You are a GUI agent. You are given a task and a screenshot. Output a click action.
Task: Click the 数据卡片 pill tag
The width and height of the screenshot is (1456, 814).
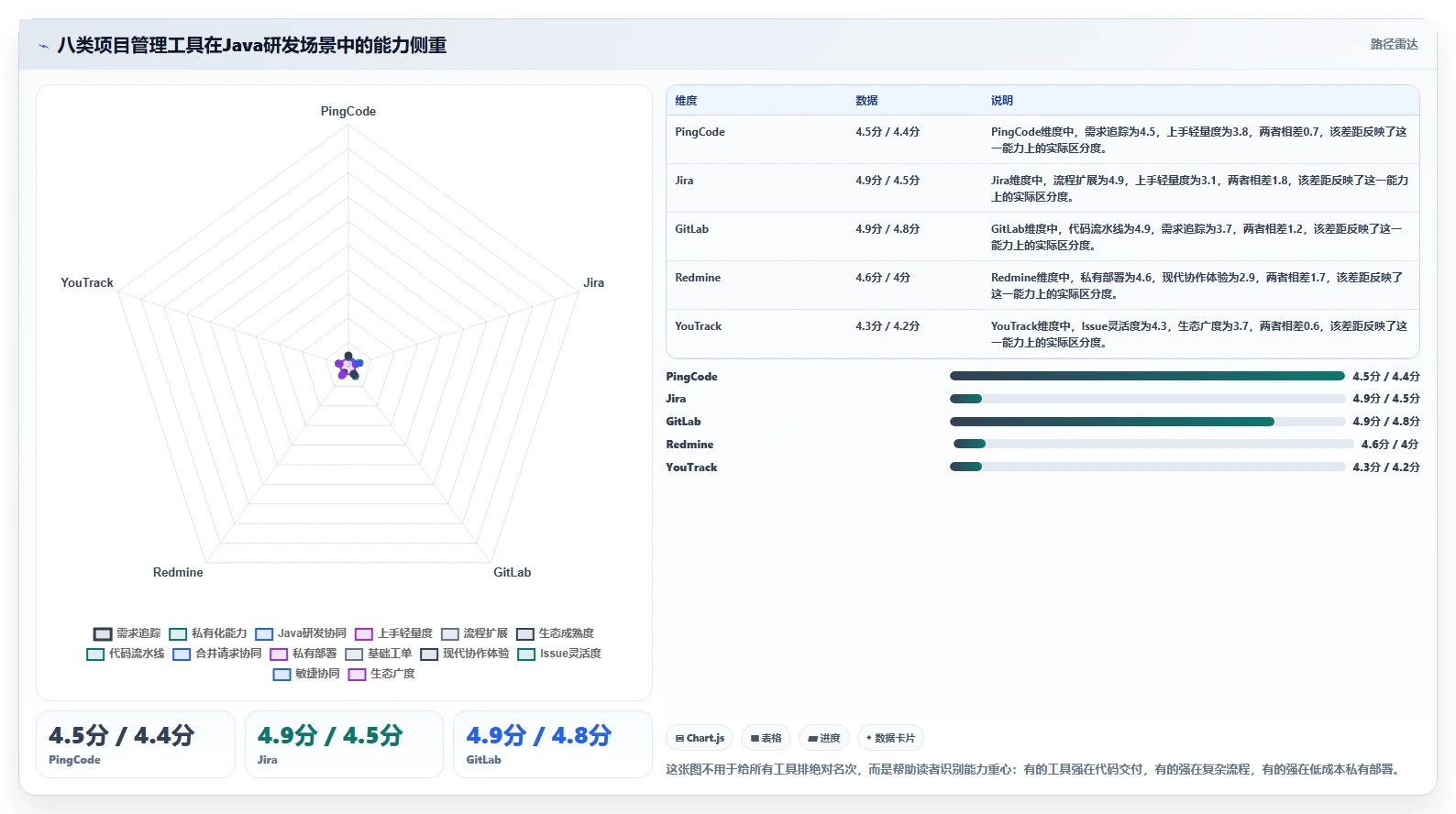890,738
